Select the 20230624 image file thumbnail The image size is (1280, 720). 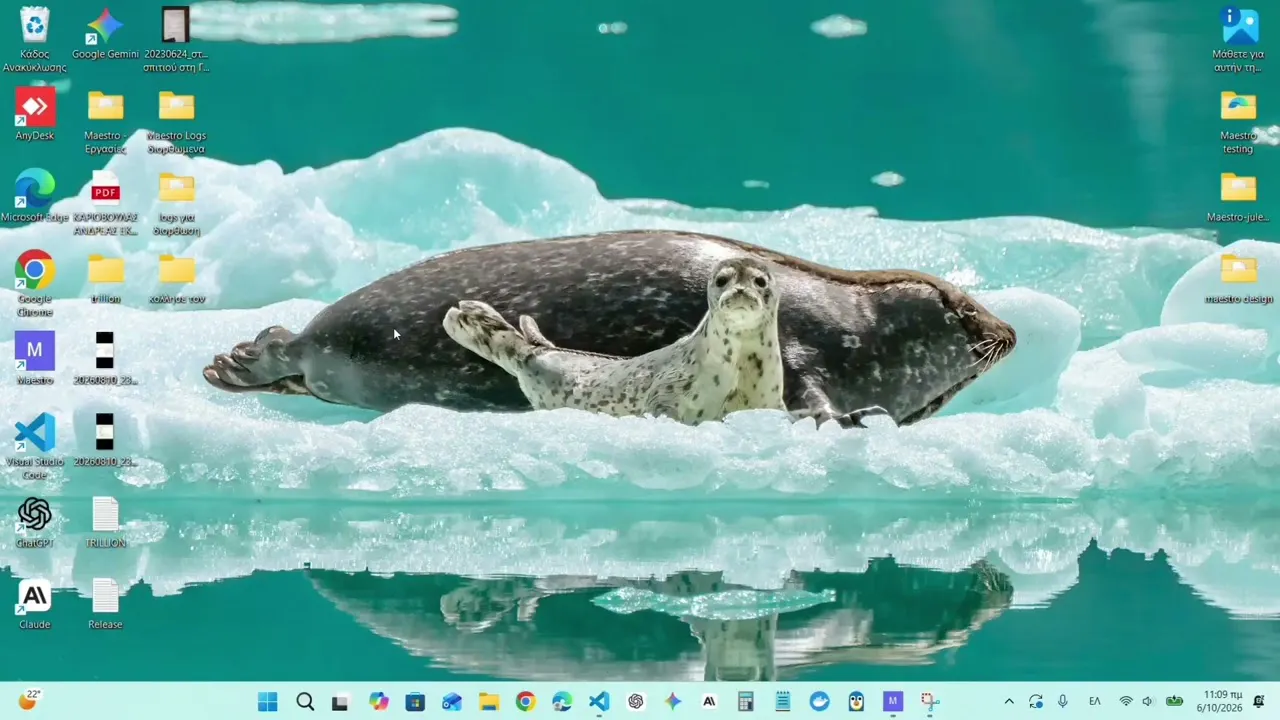pyautogui.click(x=176, y=25)
